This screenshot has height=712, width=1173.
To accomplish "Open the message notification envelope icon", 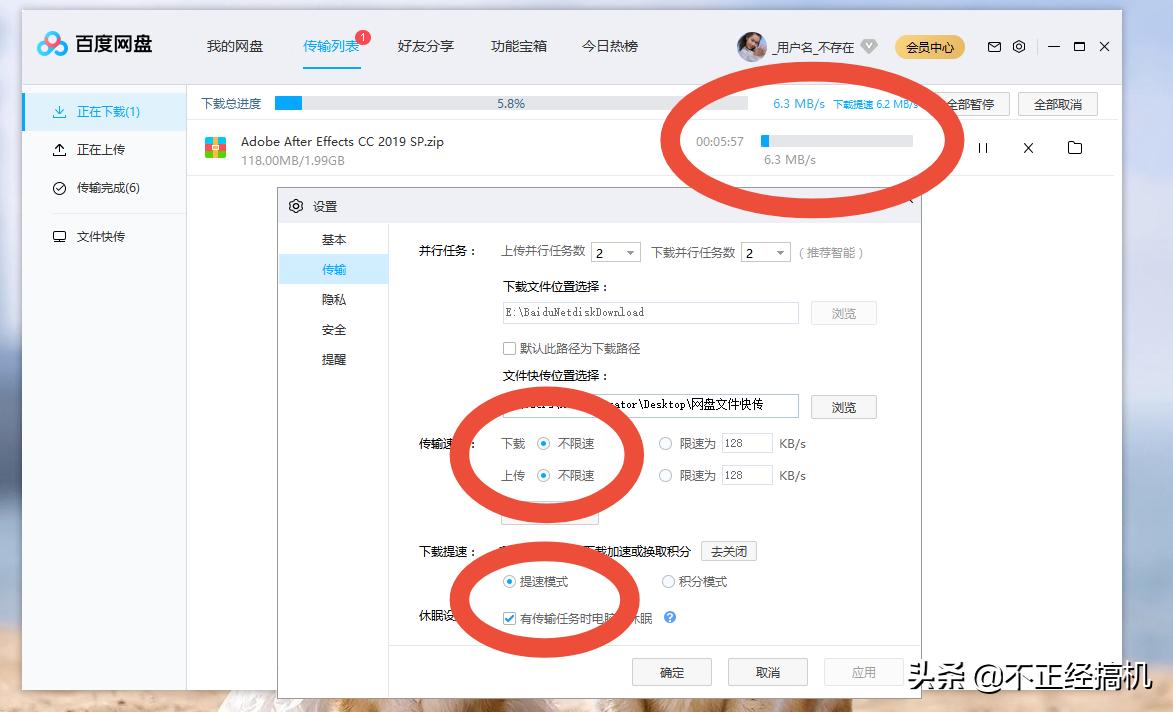I will [x=994, y=46].
